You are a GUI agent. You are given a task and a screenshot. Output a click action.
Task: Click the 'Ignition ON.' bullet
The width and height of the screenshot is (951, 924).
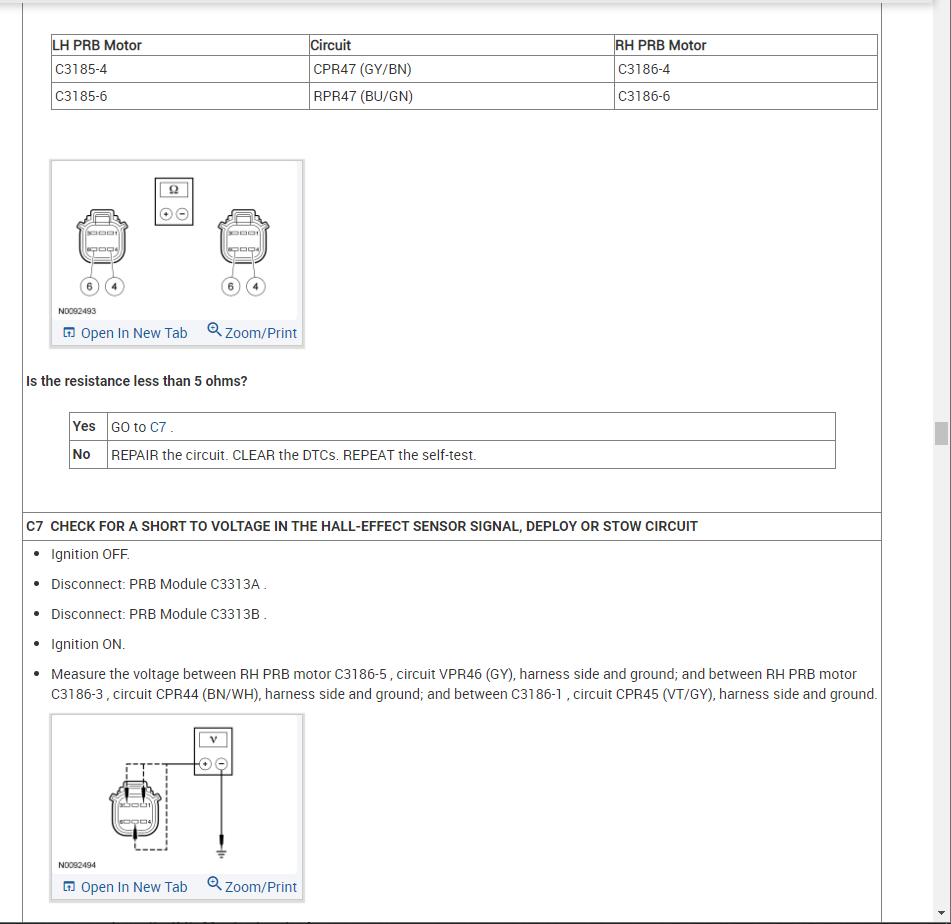(x=88, y=644)
